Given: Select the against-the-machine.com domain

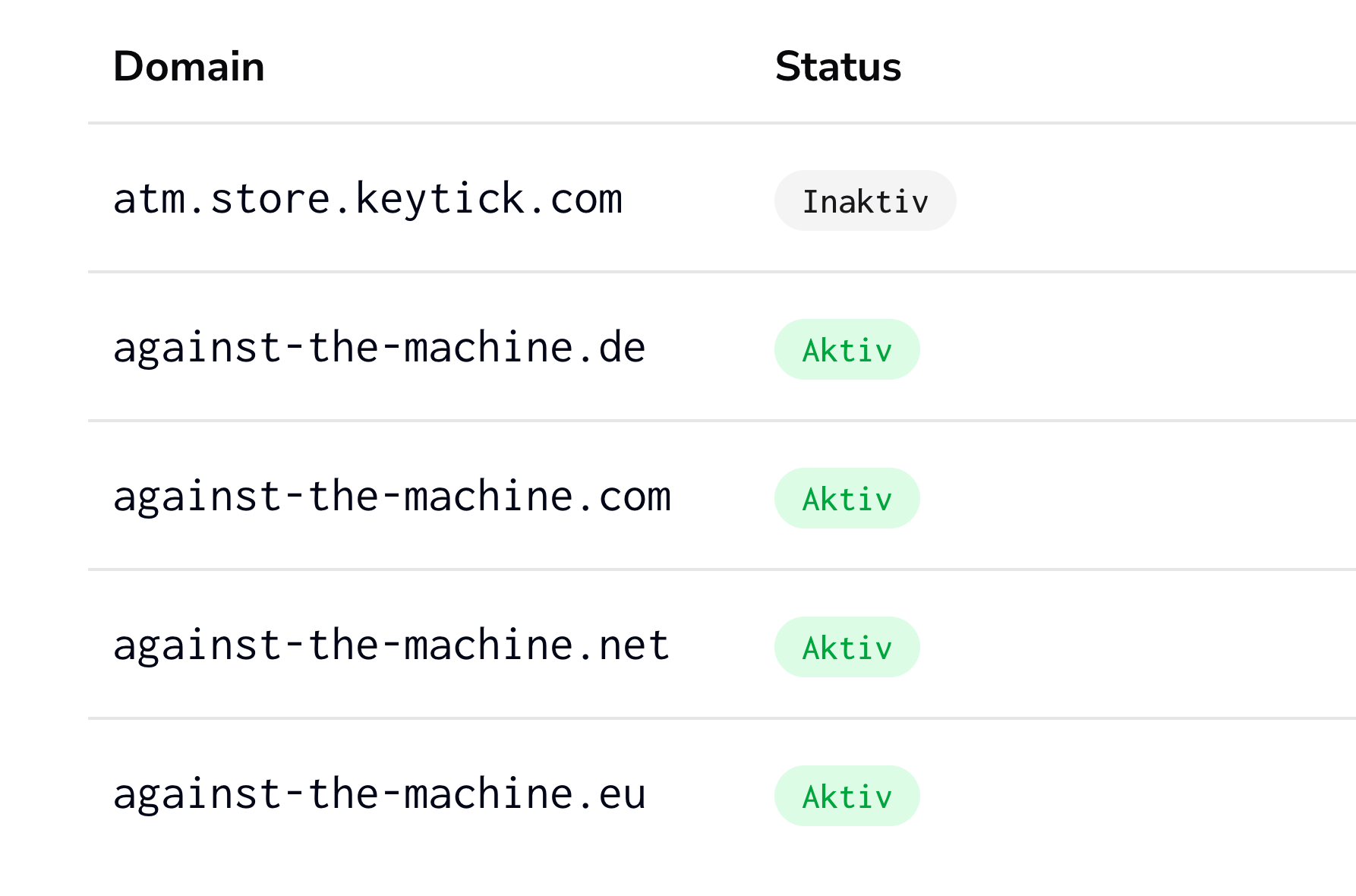Looking at the screenshot, I should (392, 497).
